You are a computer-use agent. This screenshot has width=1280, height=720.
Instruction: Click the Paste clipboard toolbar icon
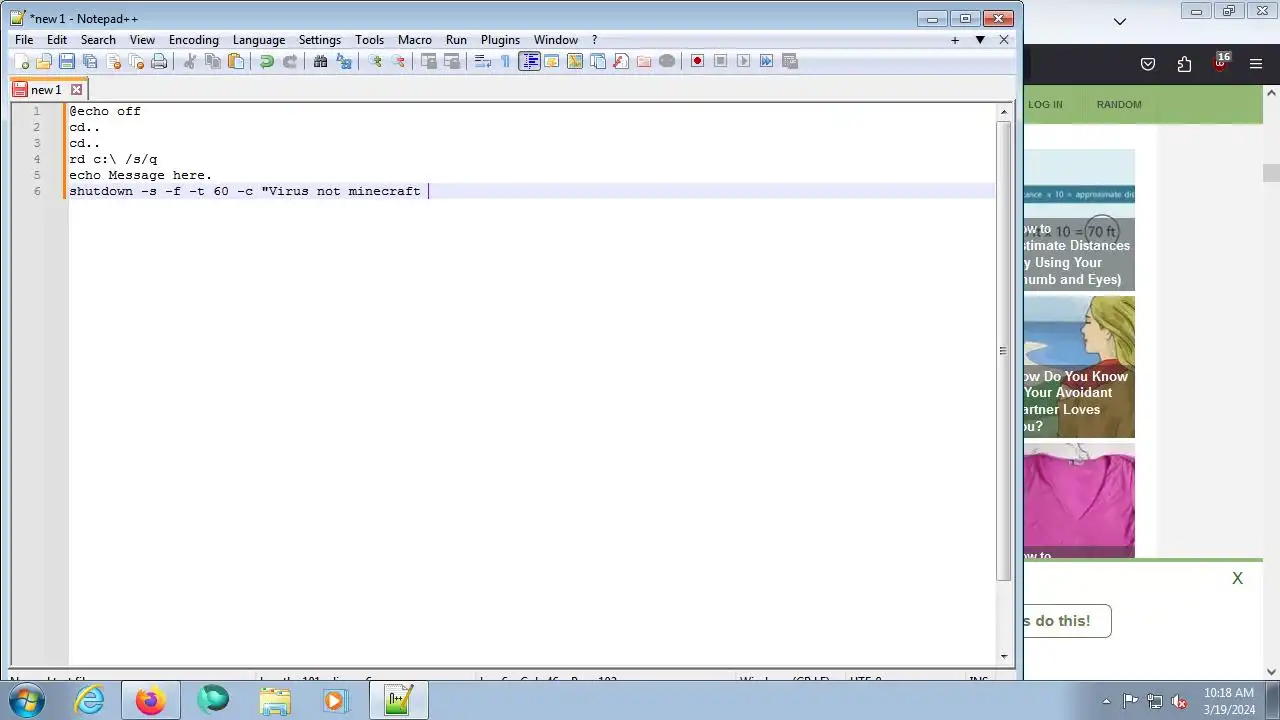pyautogui.click(x=236, y=61)
